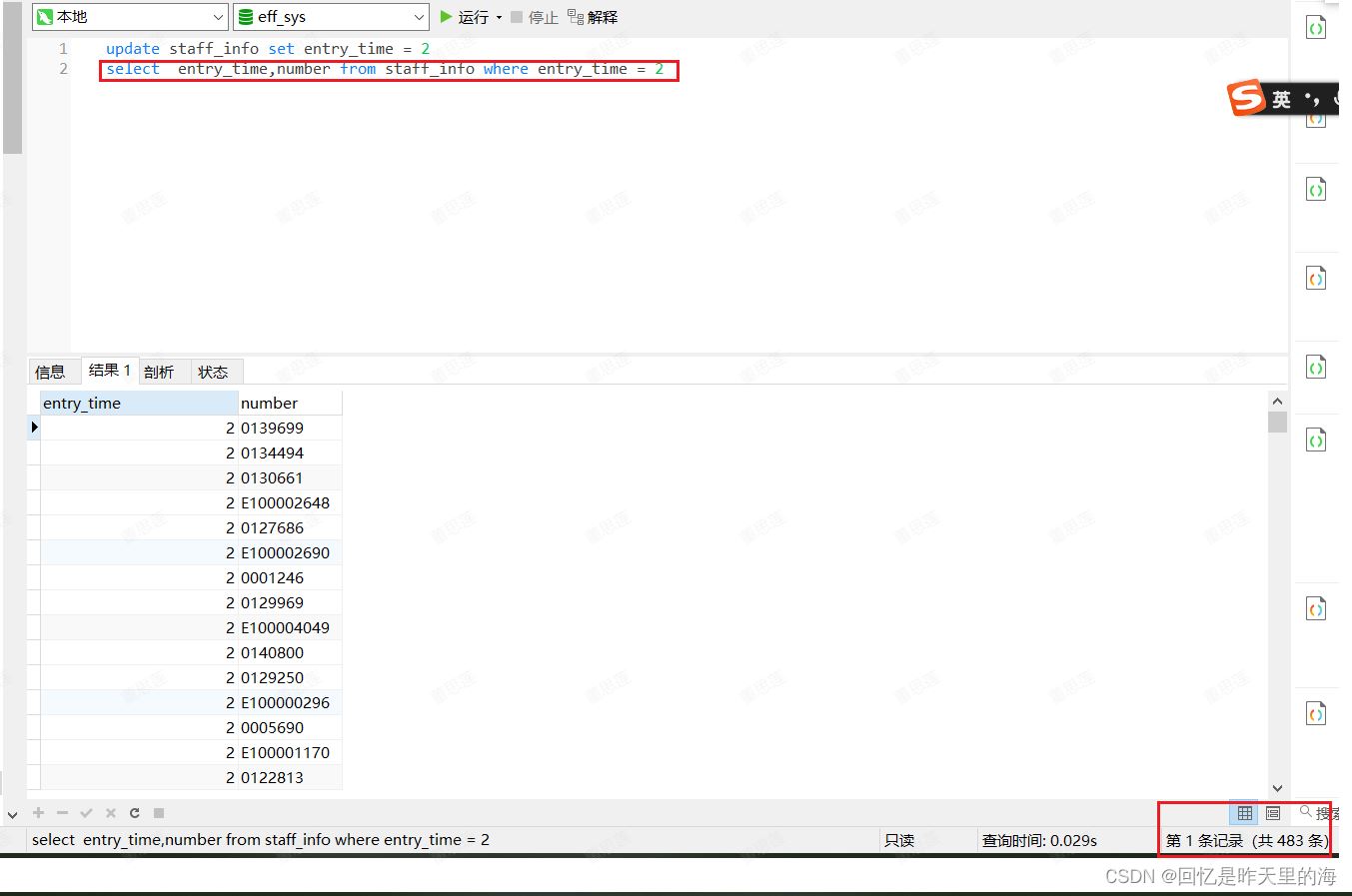Open the 本地 connection dropdown
Screen dimensions: 1352x896
[130, 17]
